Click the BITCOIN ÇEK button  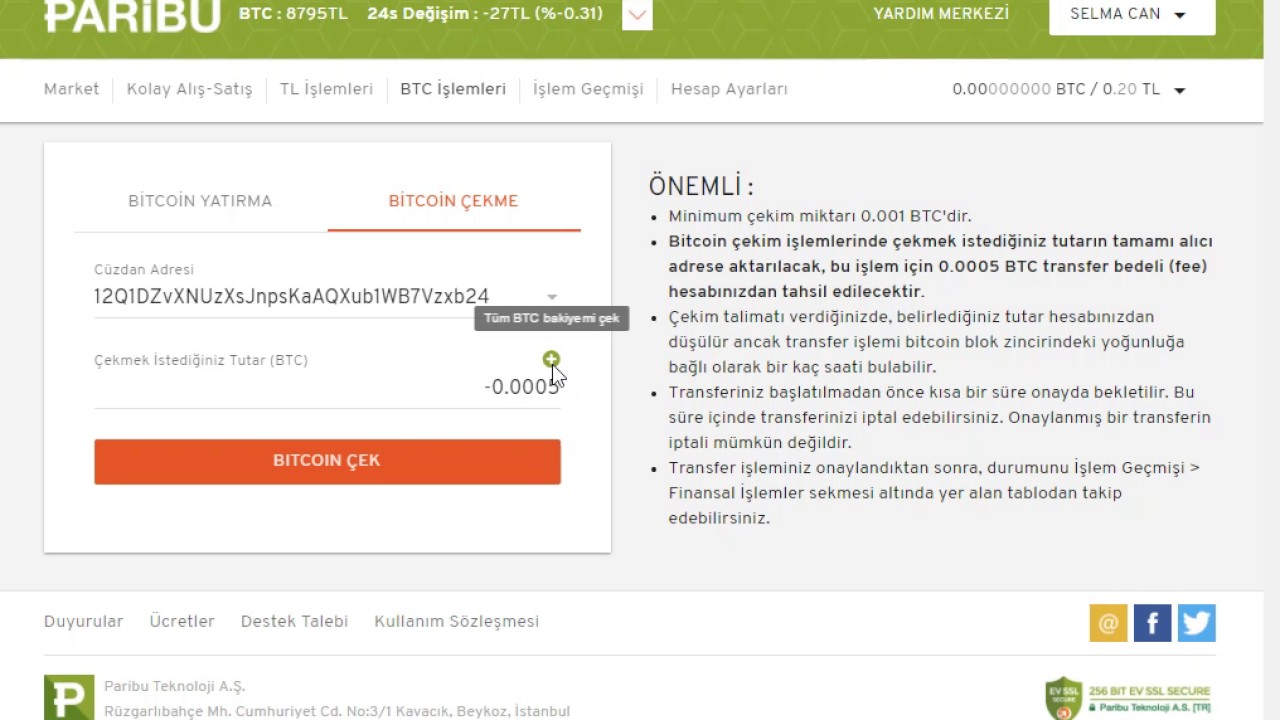(x=327, y=461)
